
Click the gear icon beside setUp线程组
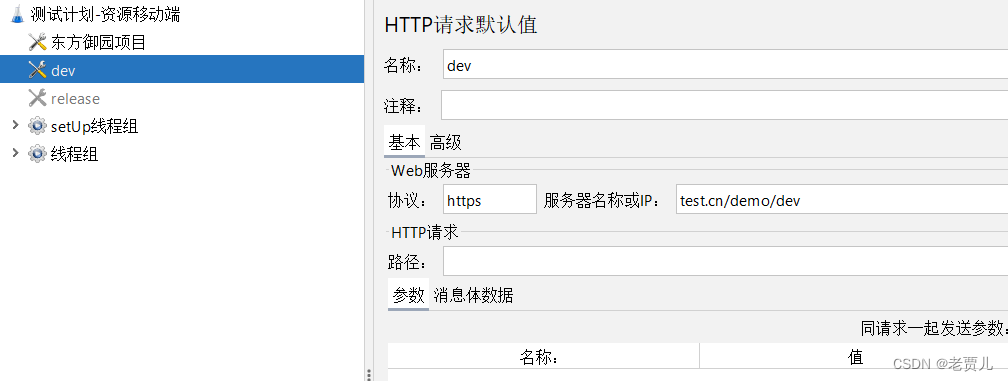point(37,126)
